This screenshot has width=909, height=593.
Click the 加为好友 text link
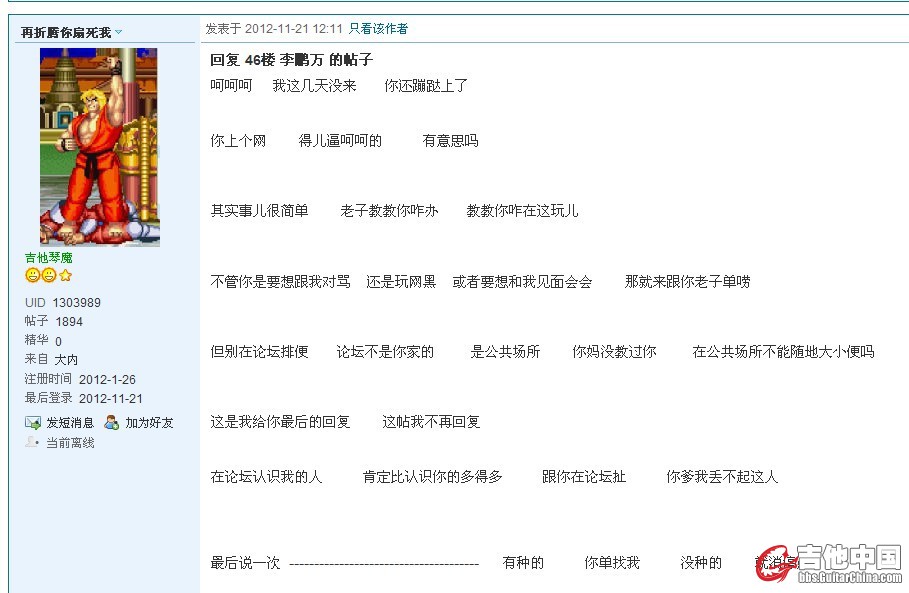(149, 423)
